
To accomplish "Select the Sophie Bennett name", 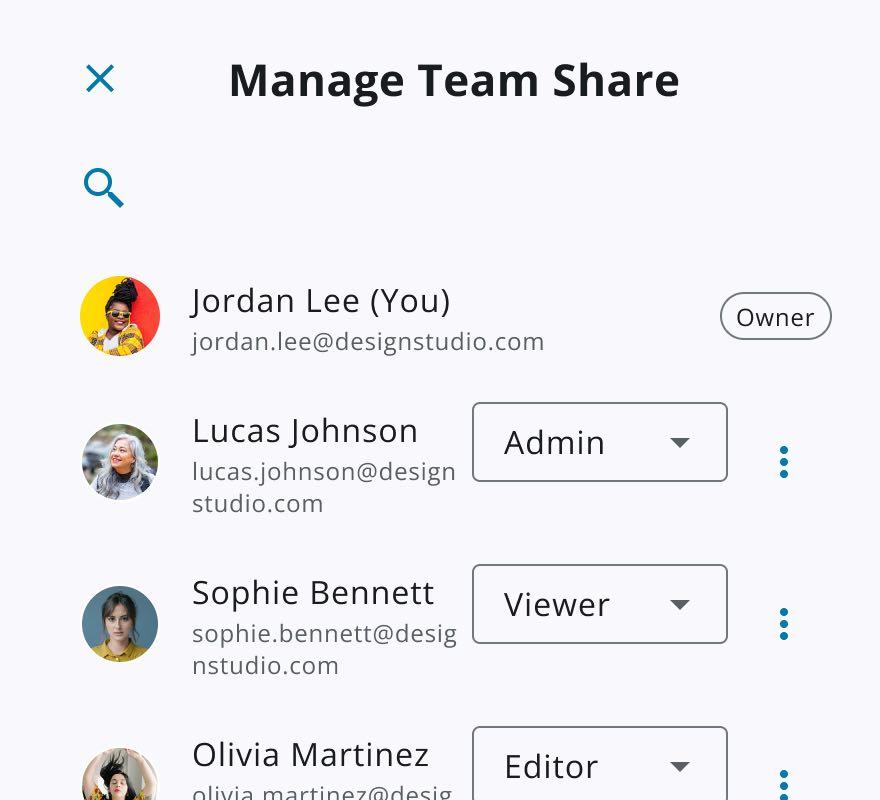I will pyautogui.click(x=313, y=593).
